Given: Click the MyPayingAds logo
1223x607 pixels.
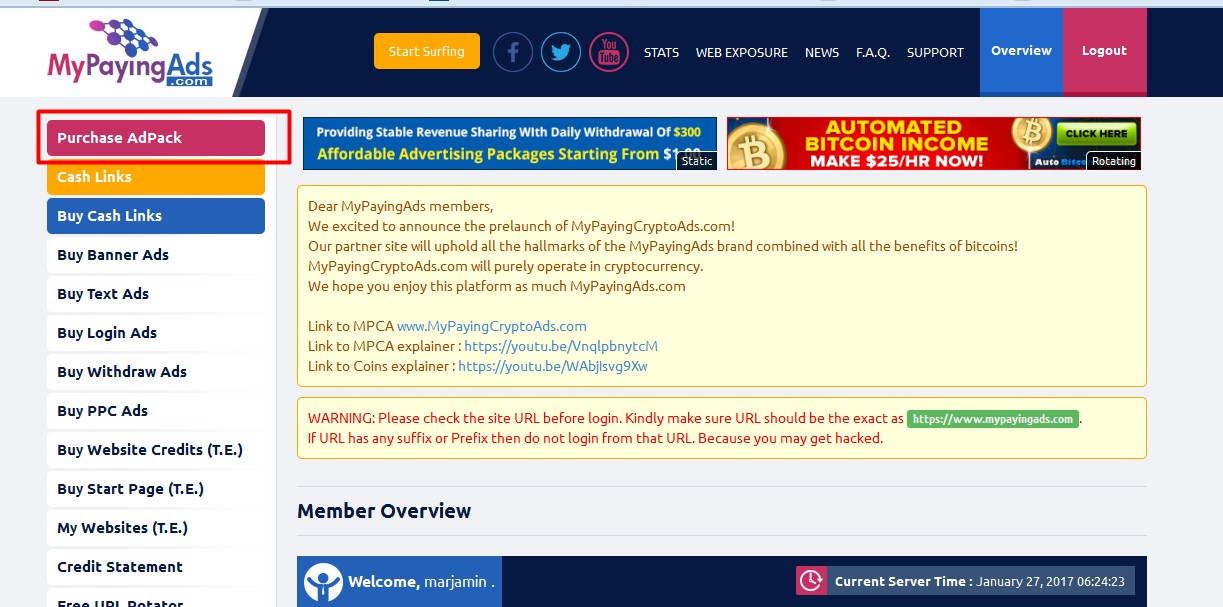Looking at the screenshot, I should click(x=130, y=53).
